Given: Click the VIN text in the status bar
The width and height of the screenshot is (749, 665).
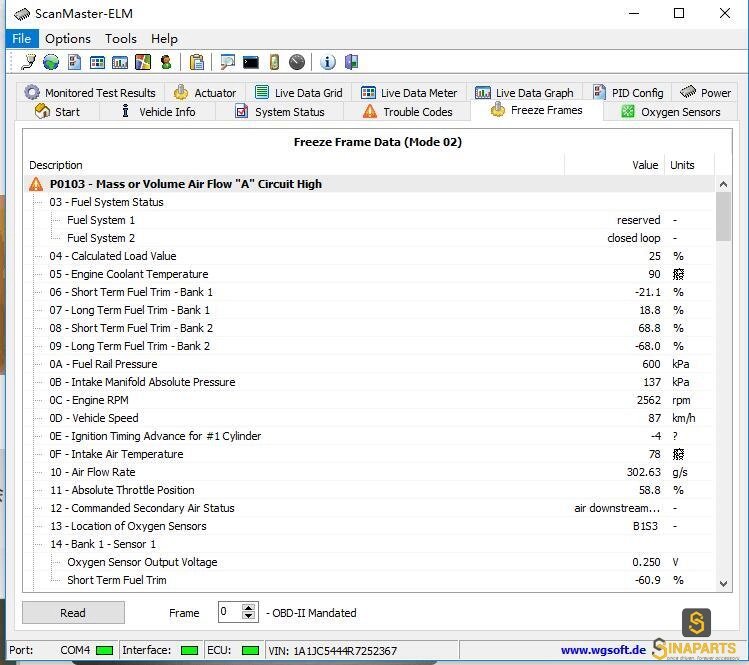Looking at the screenshot, I should 332,651.
